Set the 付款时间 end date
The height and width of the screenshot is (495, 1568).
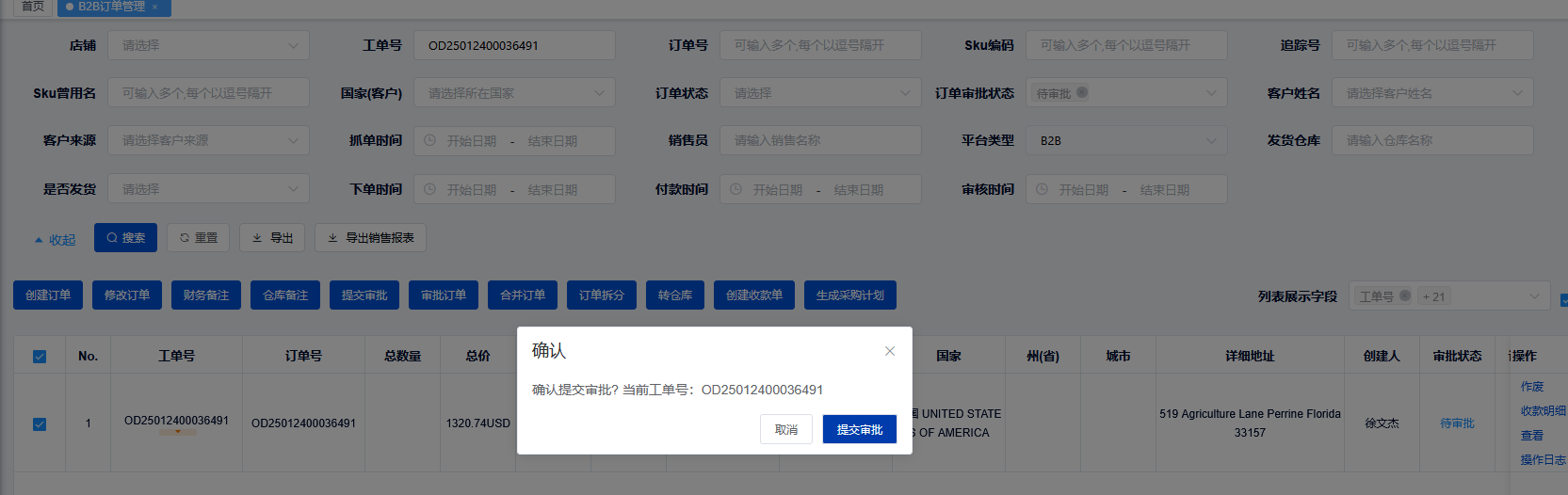pyautogui.click(x=859, y=190)
